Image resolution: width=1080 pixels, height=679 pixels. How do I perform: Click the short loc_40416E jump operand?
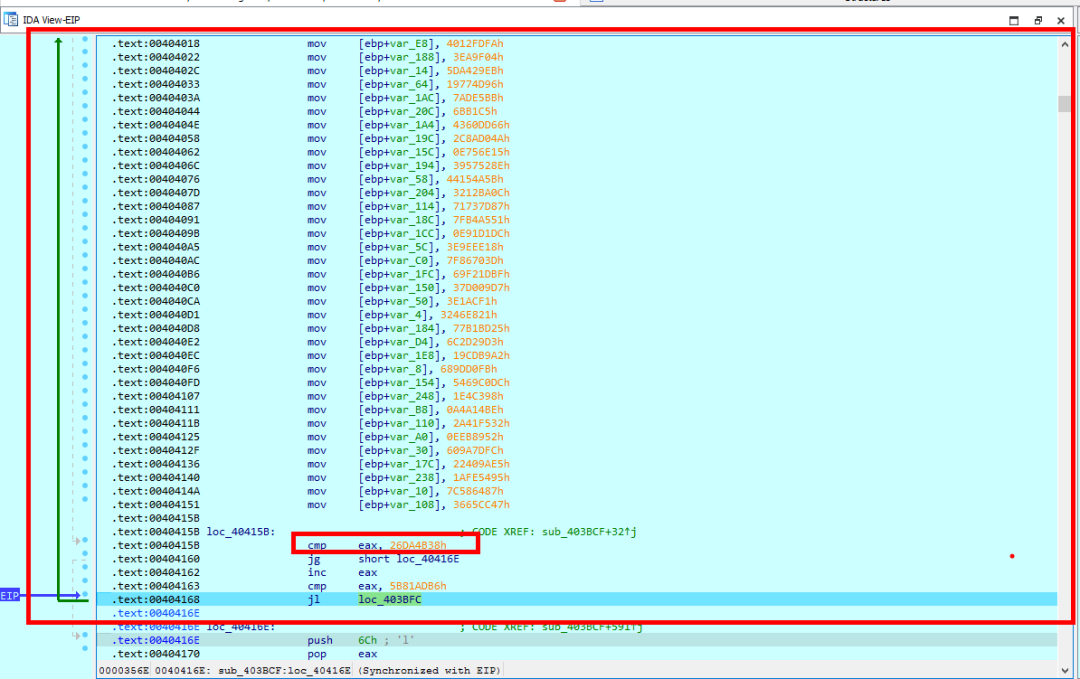click(x=408, y=559)
